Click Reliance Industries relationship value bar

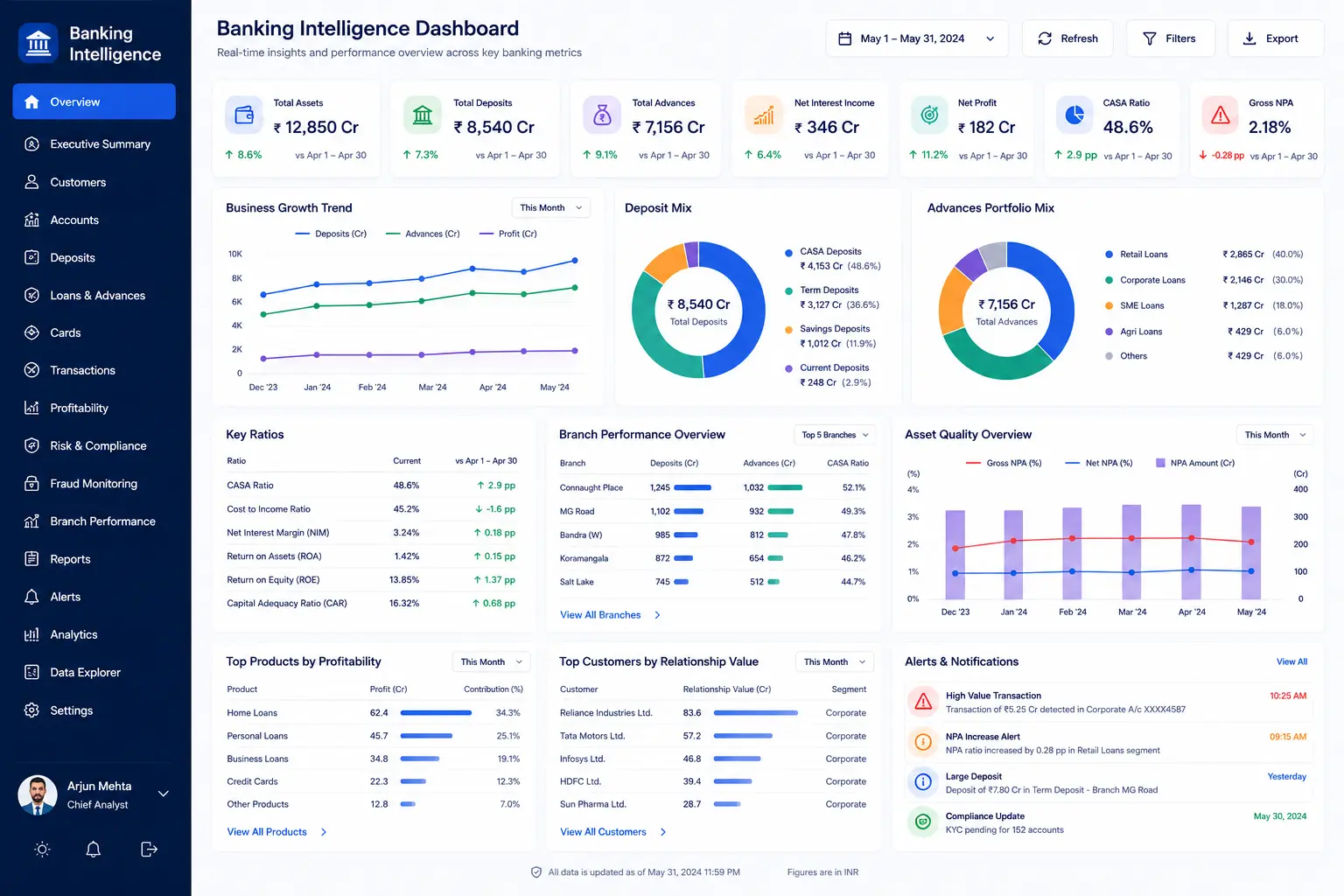[756, 713]
